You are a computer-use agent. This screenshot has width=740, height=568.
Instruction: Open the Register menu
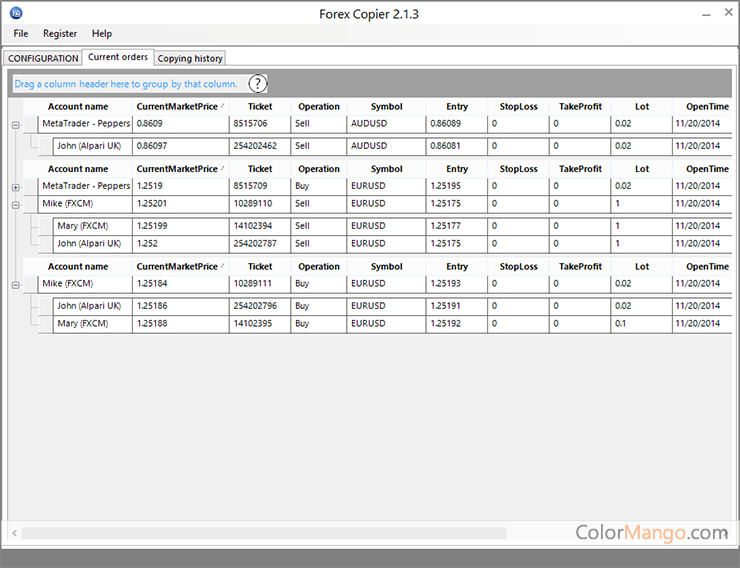click(60, 33)
